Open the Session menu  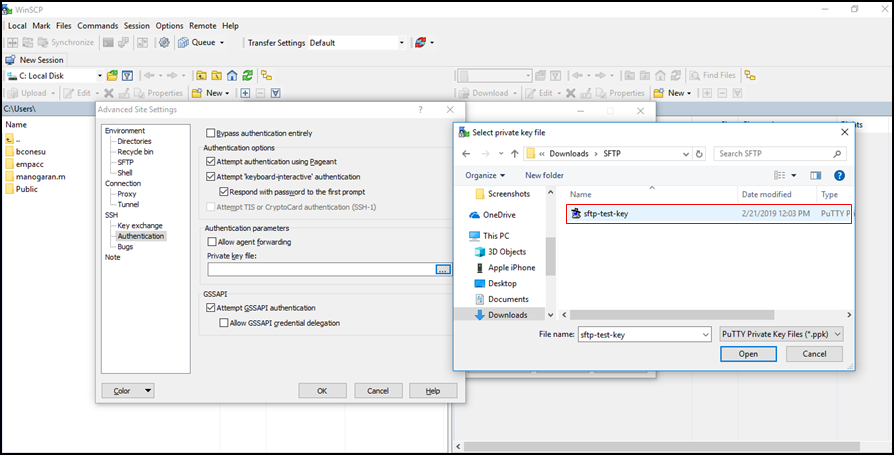137,26
